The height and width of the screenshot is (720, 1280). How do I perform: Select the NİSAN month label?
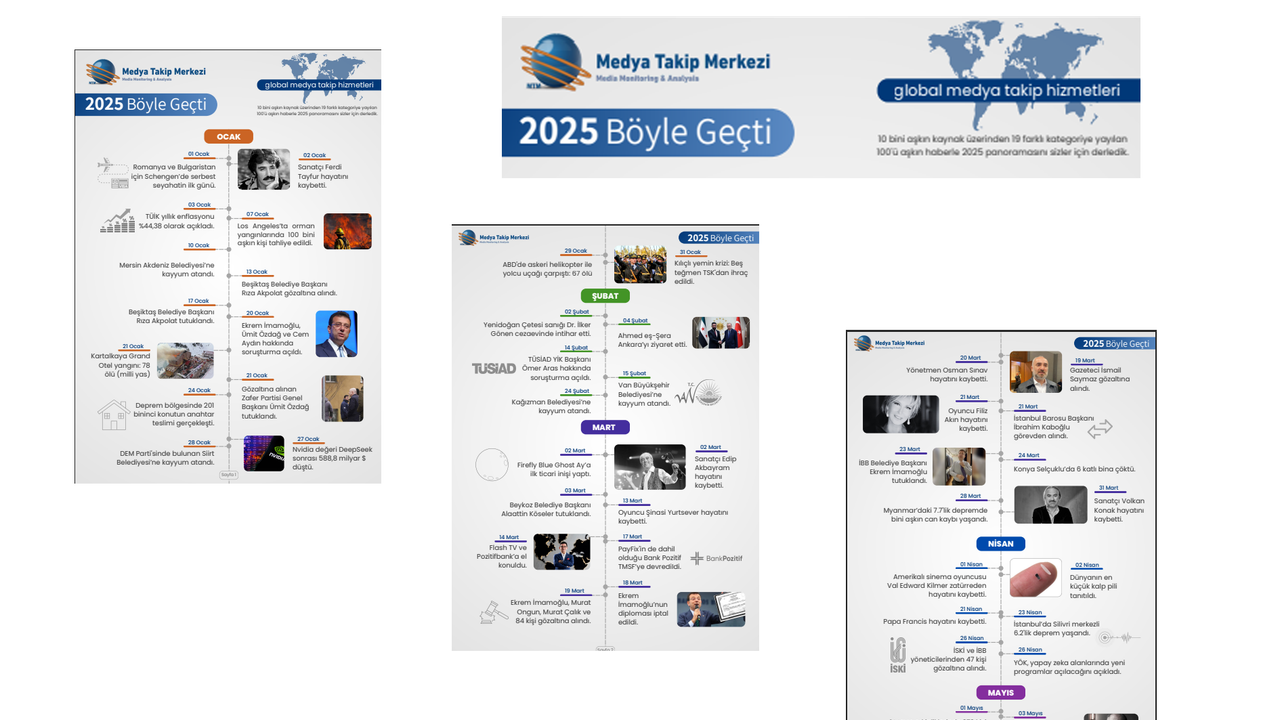tap(1001, 544)
